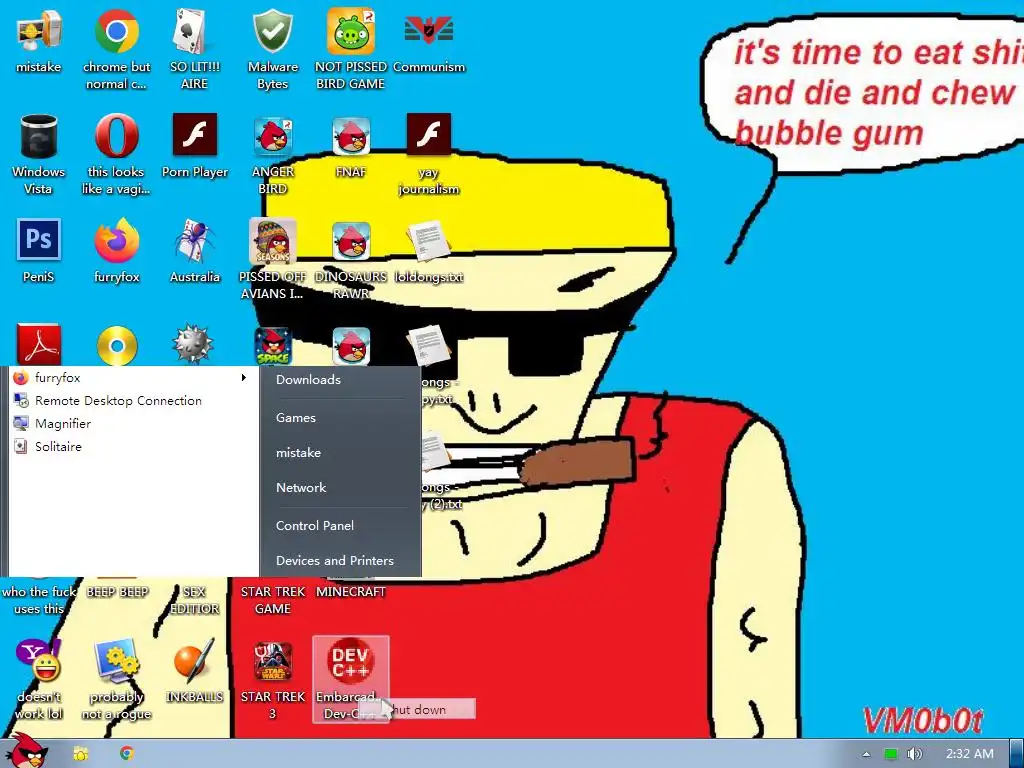This screenshot has width=1024, height=768.
Task: Open the red Adobe Reader desktop icon
Action: click(39, 344)
